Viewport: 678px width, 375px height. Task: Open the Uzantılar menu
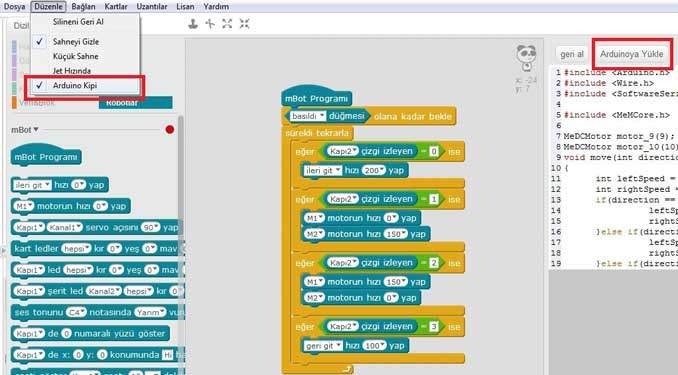click(152, 6)
